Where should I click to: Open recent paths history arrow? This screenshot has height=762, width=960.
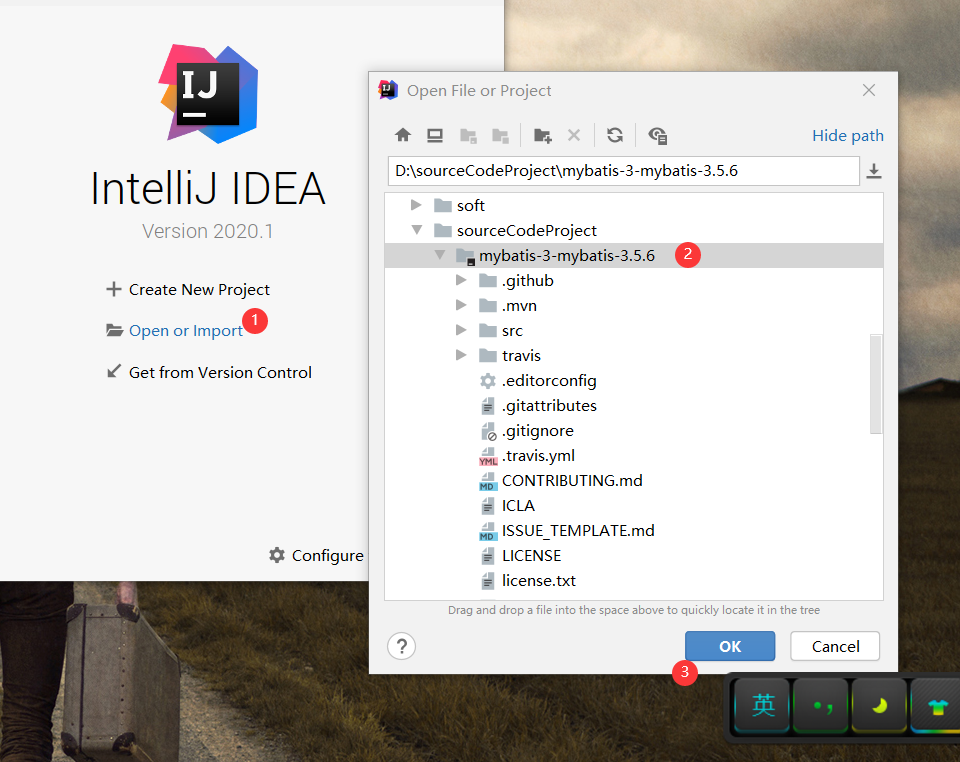pos(874,171)
